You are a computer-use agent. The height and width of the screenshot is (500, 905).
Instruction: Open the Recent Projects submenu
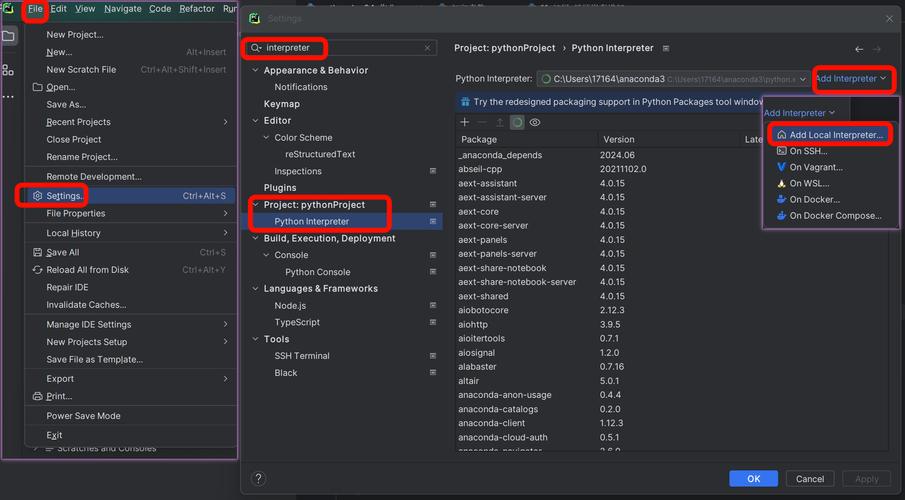(x=130, y=122)
